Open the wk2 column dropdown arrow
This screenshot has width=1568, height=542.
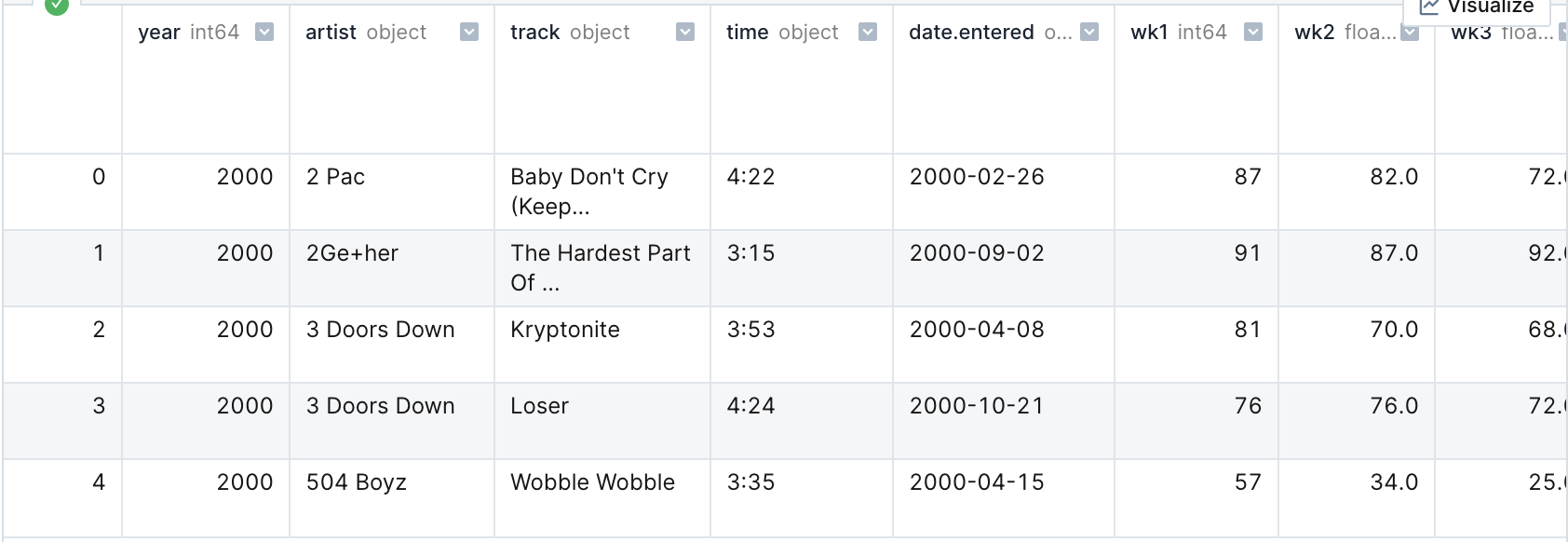pos(1410,33)
